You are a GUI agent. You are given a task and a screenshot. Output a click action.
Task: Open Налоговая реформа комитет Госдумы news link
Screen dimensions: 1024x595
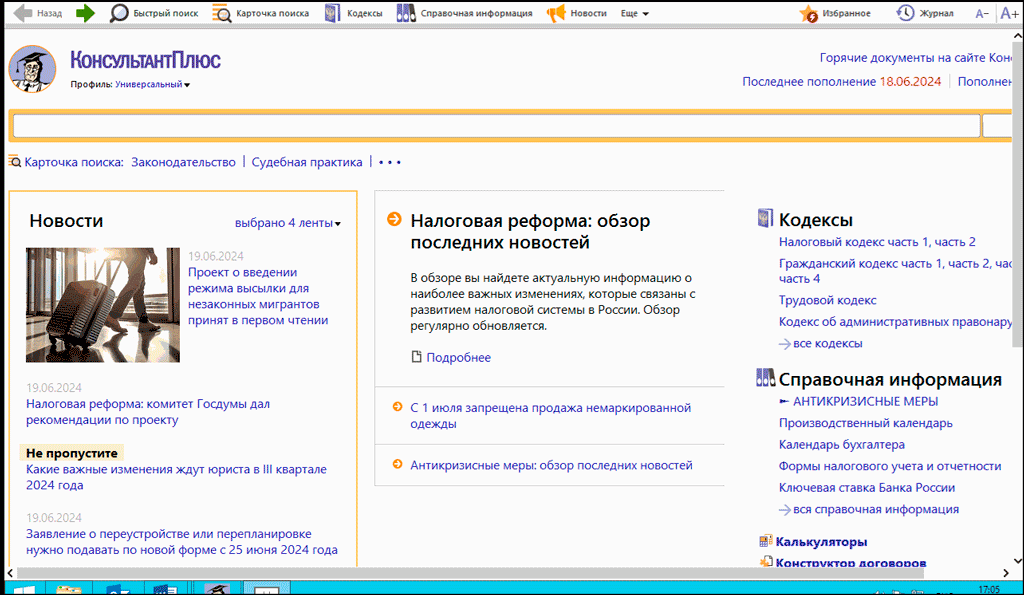click(x=148, y=411)
